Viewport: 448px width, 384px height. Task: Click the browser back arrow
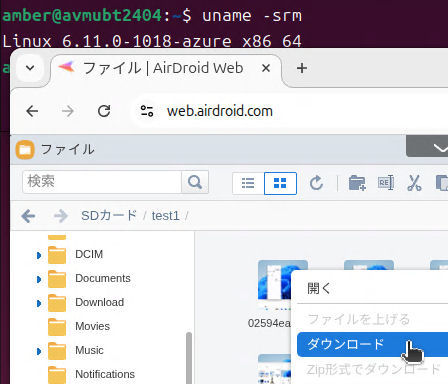point(32,111)
